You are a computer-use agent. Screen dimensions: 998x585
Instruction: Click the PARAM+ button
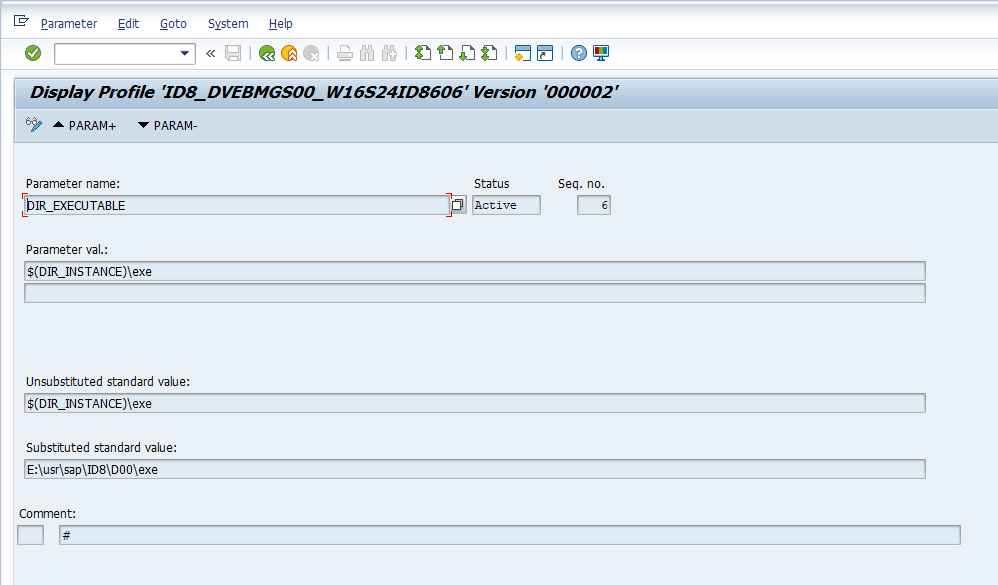84,125
